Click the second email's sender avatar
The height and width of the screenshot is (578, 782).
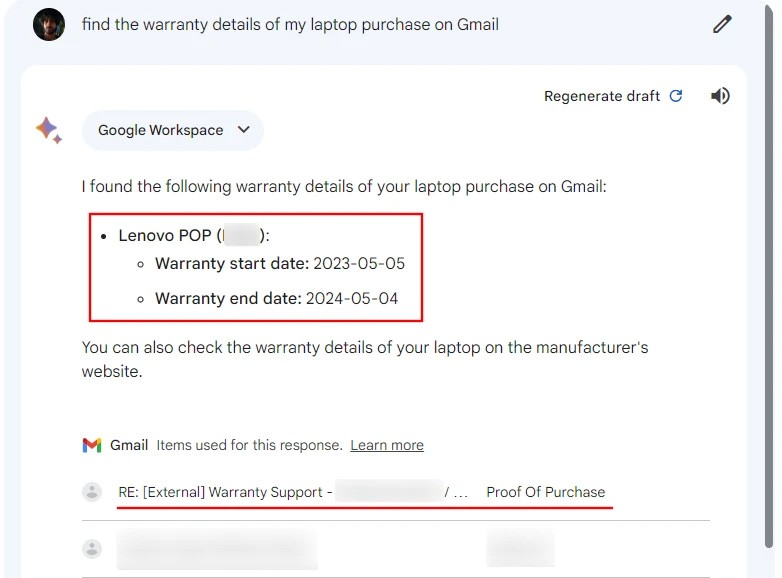pos(92,548)
